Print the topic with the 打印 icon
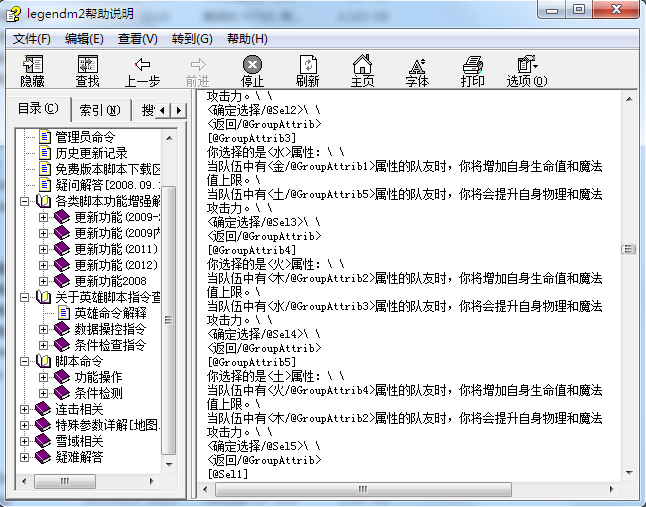Image resolution: width=646 pixels, height=507 pixels. (x=472, y=70)
